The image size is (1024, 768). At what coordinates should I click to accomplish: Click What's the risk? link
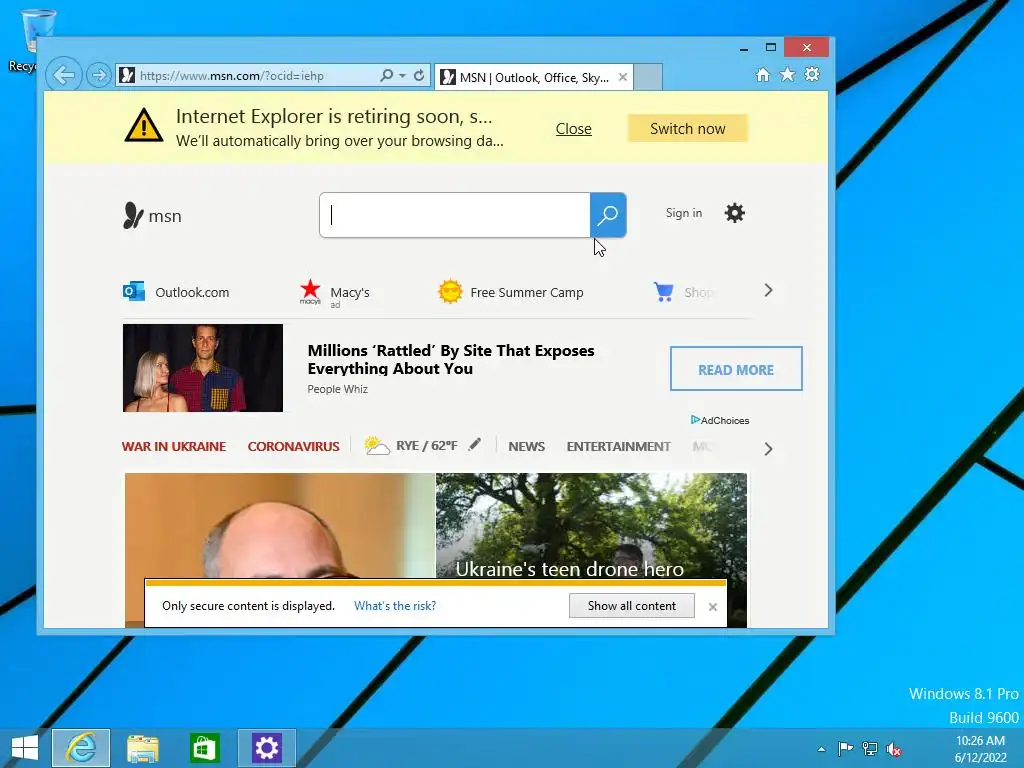[x=395, y=606]
